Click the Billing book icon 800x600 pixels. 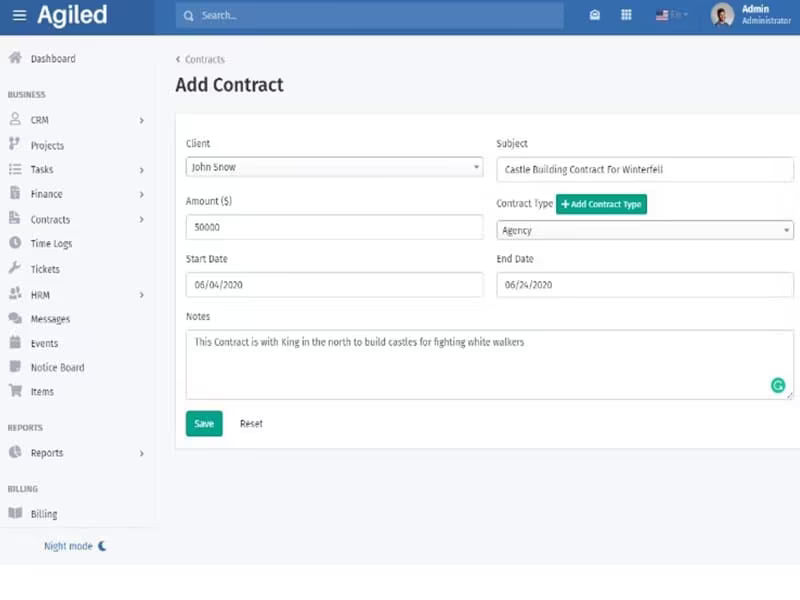[x=15, y=513]
